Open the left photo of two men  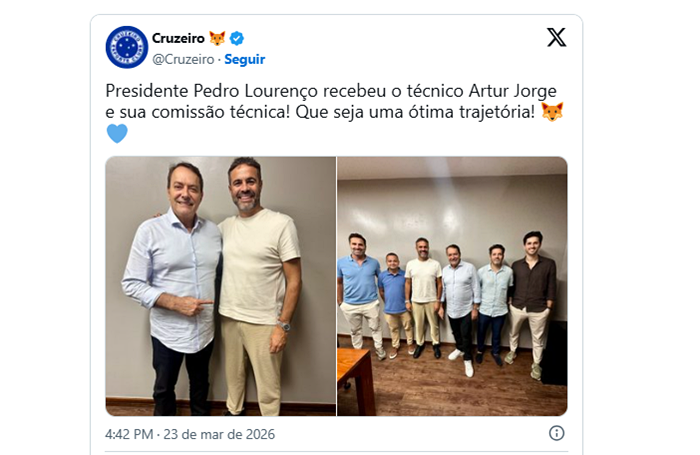221,286
